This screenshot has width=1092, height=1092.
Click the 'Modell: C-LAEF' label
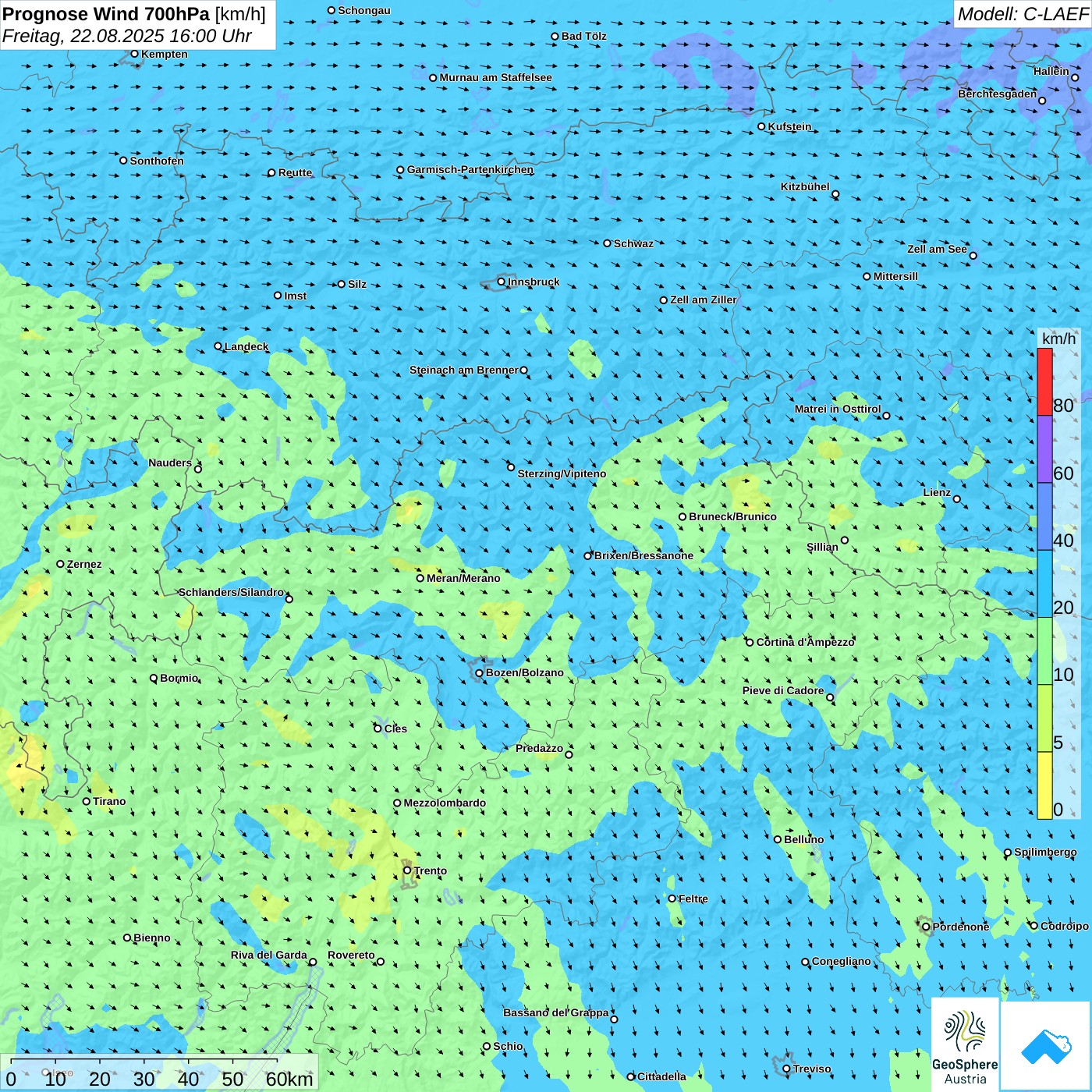point(1023,14)
